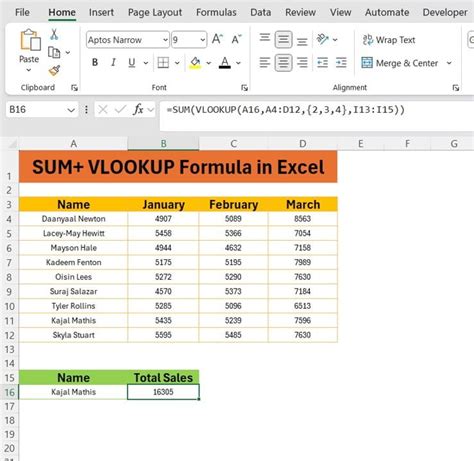Increase indent in Alignment group

(341, 62)
